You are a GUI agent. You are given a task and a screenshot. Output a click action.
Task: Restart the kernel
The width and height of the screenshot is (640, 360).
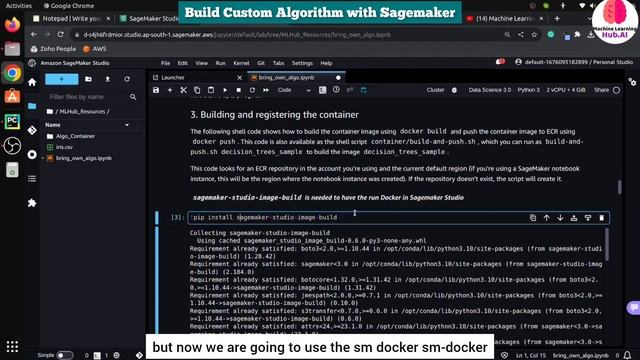pos(252,90)
